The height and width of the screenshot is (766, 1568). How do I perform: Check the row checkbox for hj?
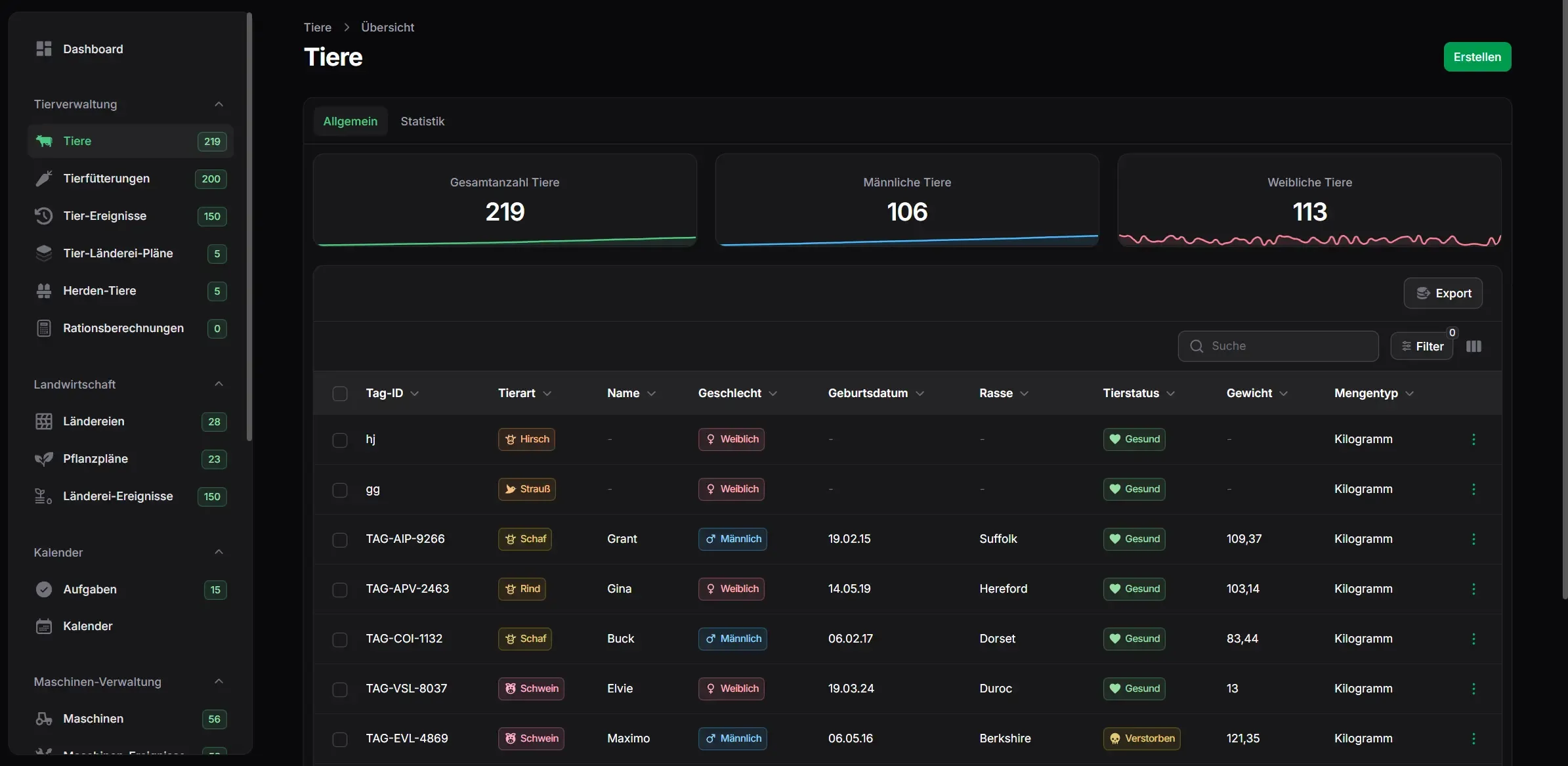click(339, 440)
